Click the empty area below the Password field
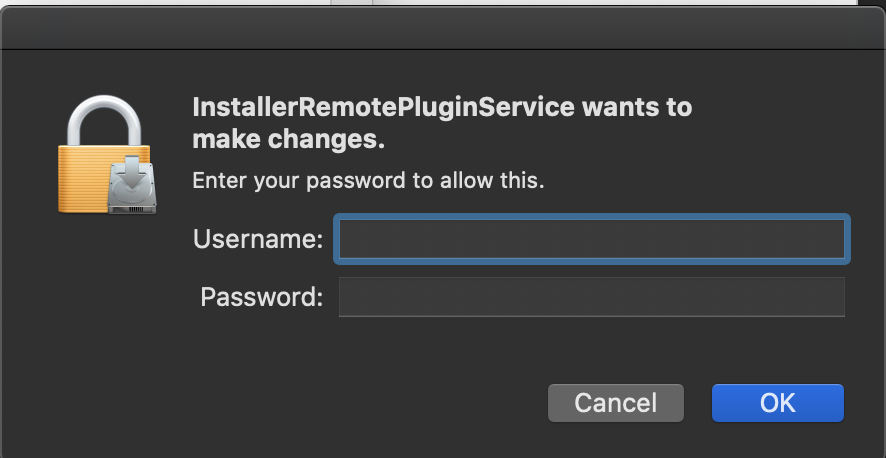This screenshot has width=886, height=458. tap(592, 347)
